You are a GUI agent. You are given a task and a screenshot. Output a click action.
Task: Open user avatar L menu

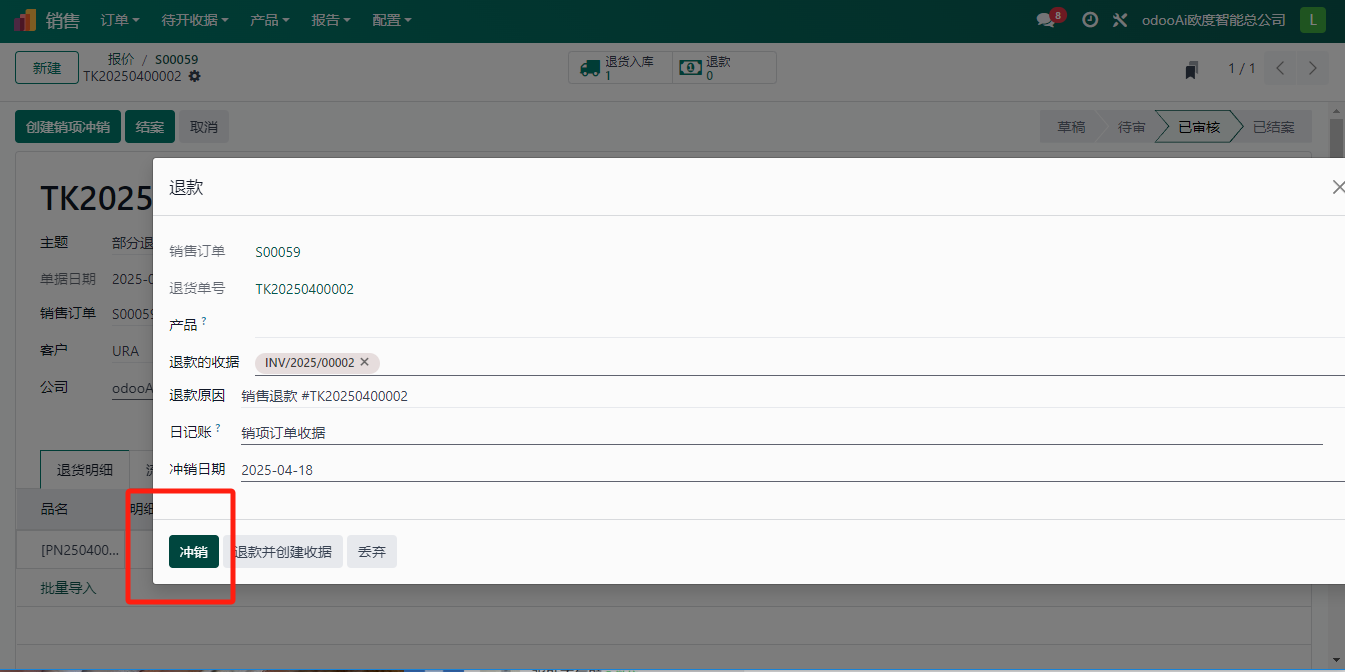(x=1313, y=20)
